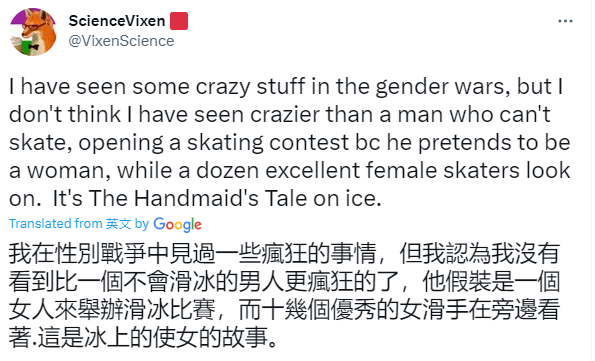Click the word 'by' before Google
Screen dimensions: 595x361
[x=142, y=224]
